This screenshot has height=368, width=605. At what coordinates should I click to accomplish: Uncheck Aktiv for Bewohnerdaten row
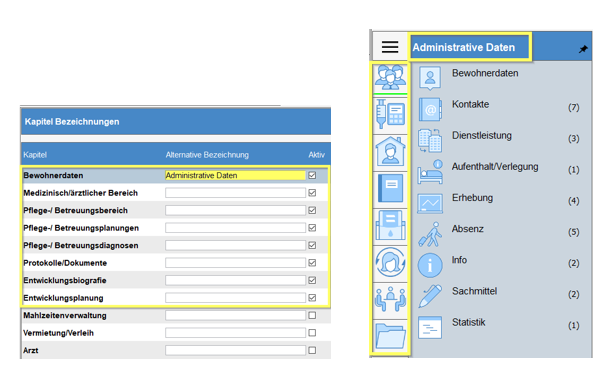click(x=312, y=175)
